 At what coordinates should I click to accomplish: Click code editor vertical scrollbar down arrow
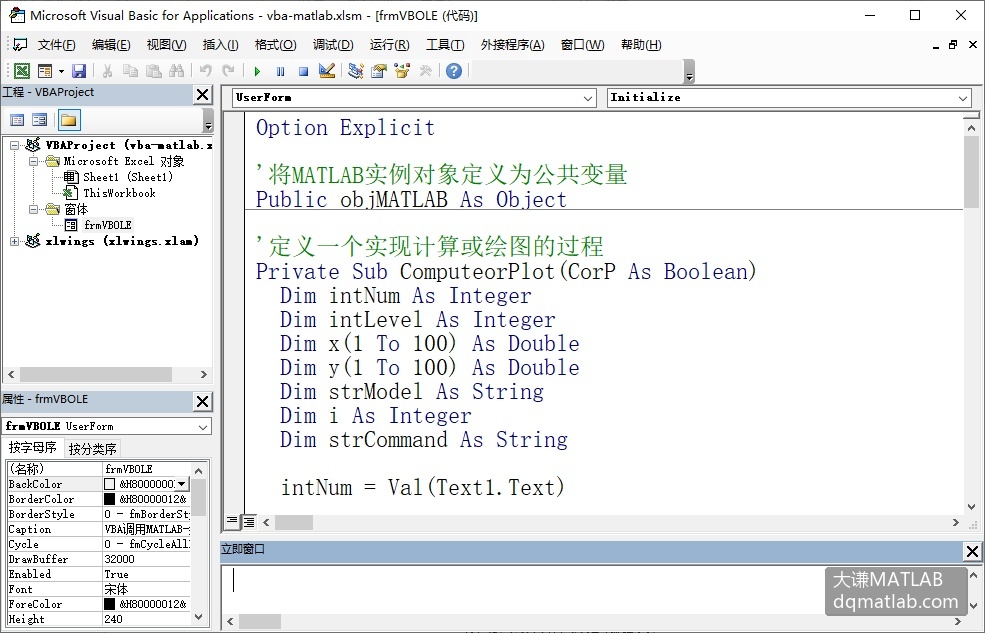[x=971, y=506]
